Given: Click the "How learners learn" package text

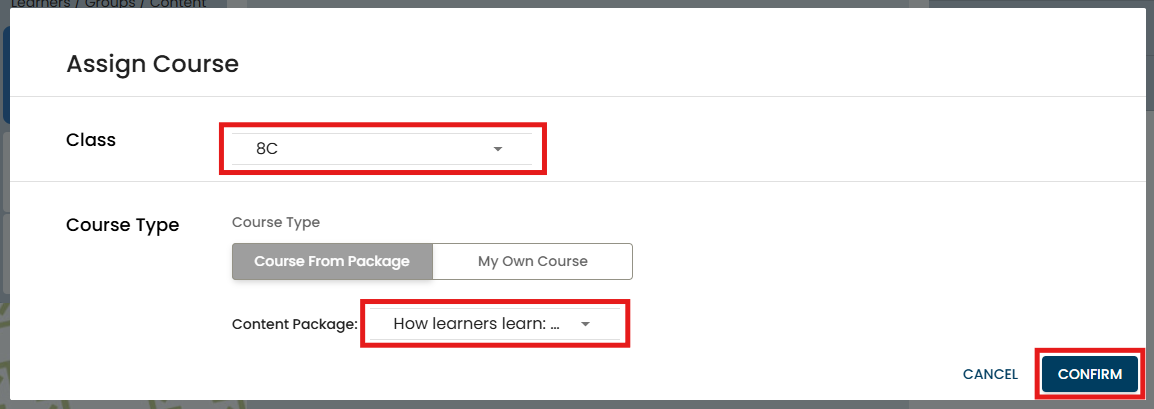Looking at the screenshot, I should click(x=475, y=324).
